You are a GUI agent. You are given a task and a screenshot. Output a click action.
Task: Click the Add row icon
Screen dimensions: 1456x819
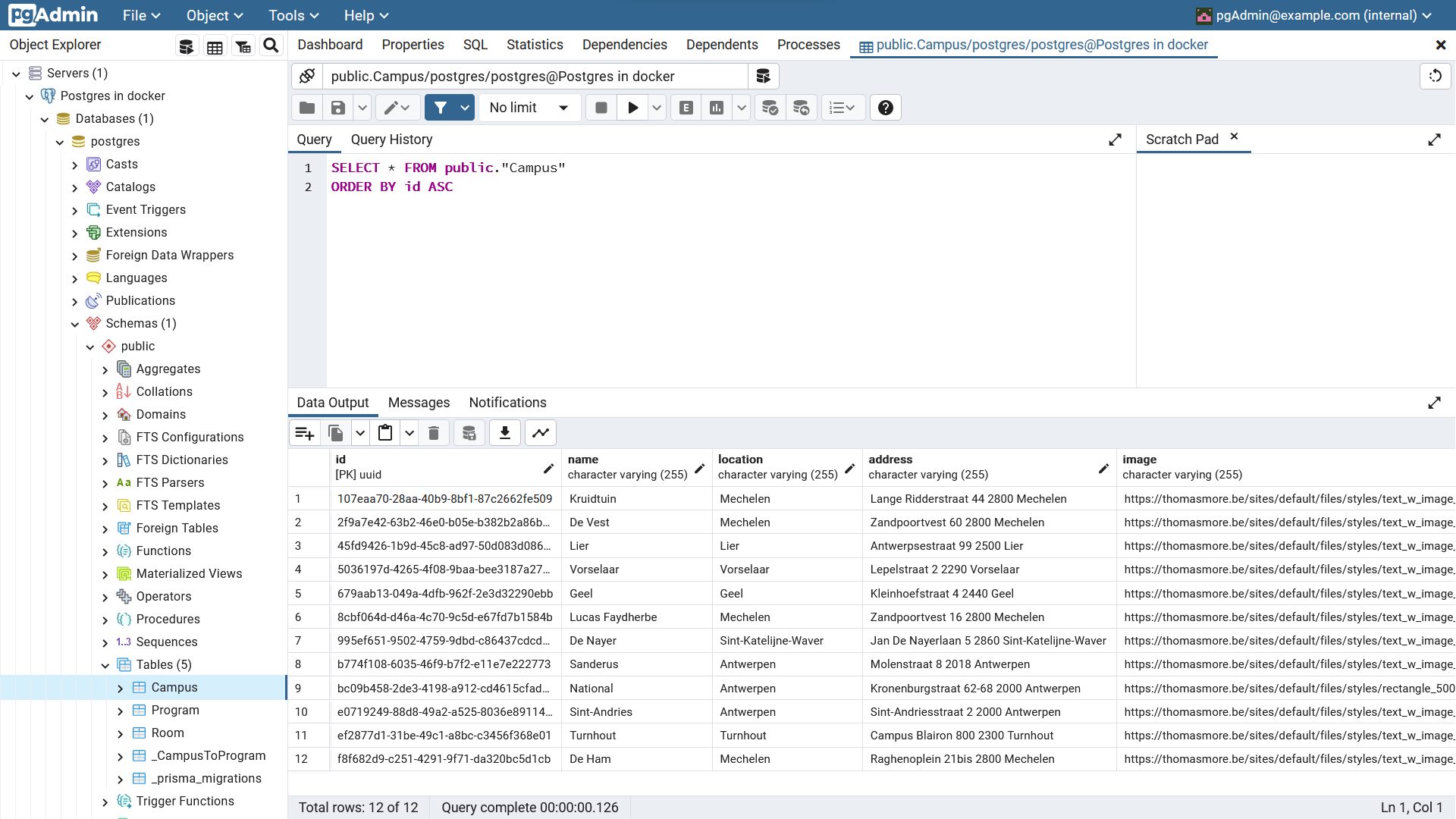[x=305, y=433]
